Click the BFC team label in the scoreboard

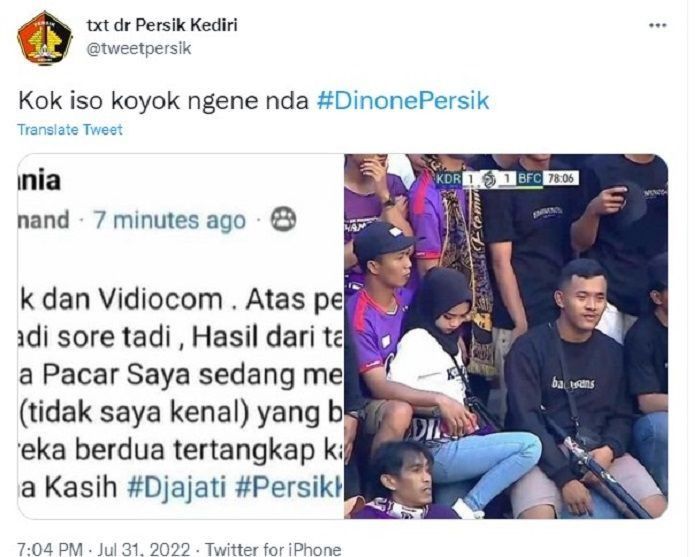tap(529, 179)
